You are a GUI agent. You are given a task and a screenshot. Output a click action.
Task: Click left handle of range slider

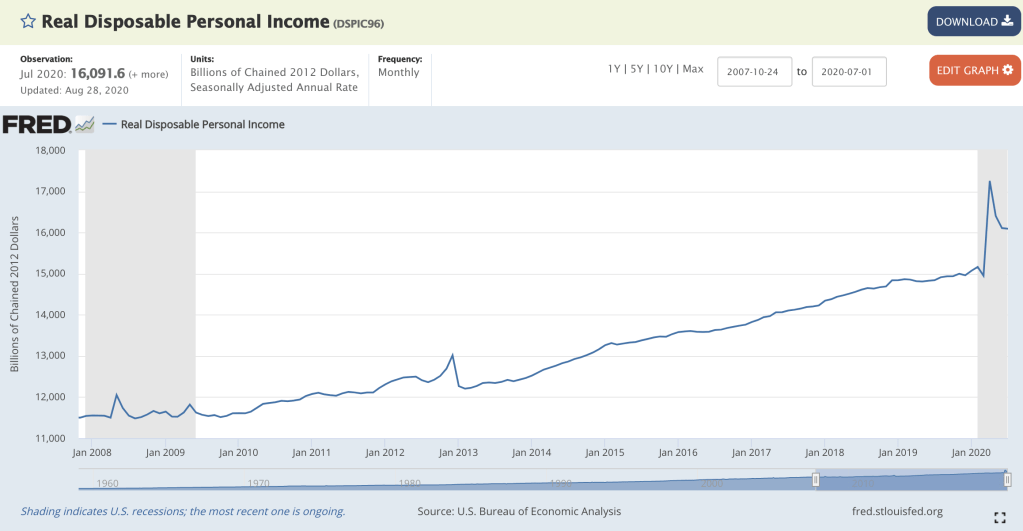[x=816, y=481]
